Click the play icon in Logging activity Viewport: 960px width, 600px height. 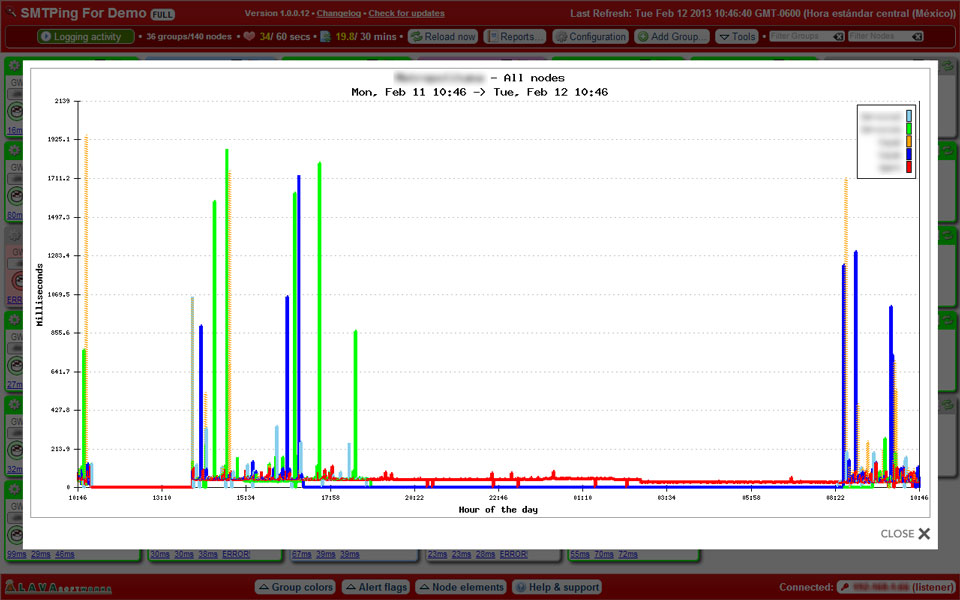(x=46, y=37)
